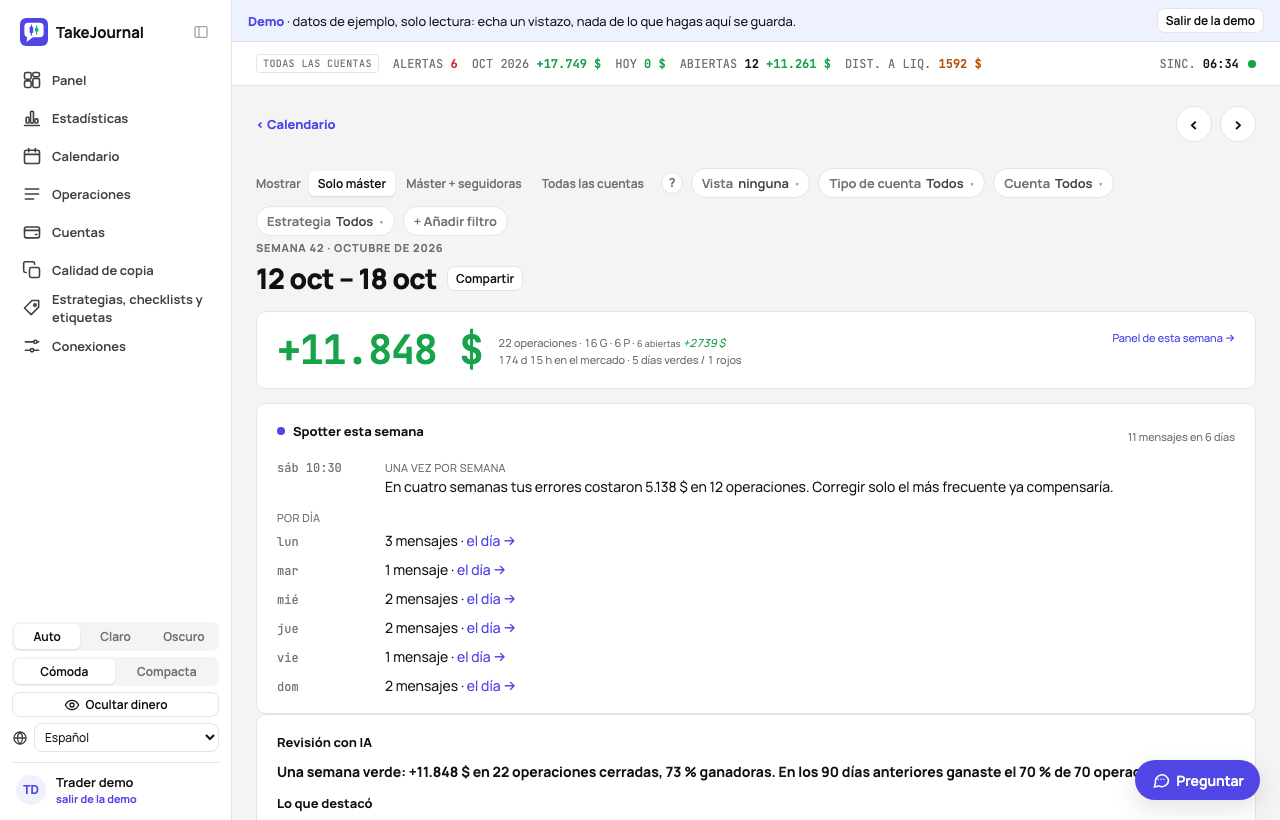Switch to the Claro theme

(115, 637)
